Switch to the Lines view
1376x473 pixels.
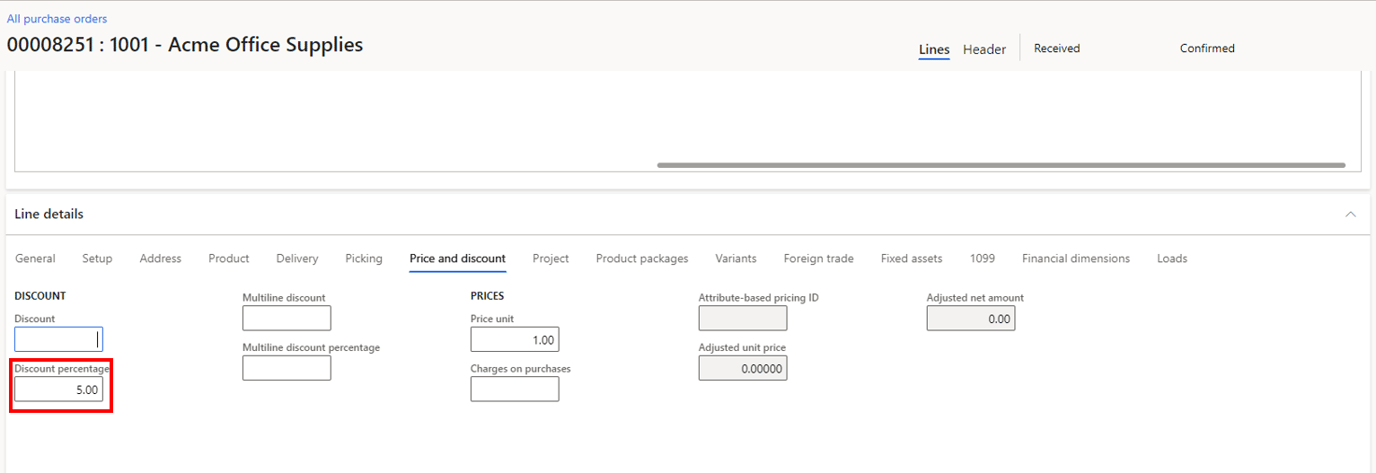[x=933, y=49]
